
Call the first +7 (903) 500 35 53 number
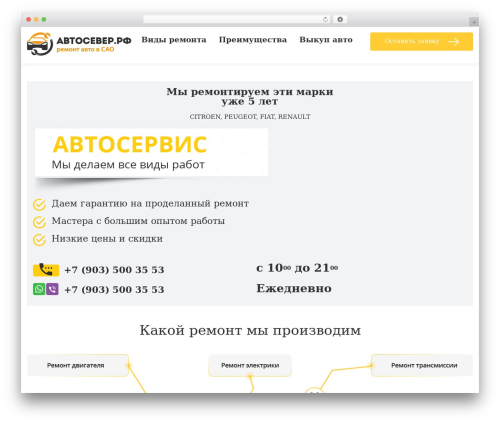(x=114, y=270)
